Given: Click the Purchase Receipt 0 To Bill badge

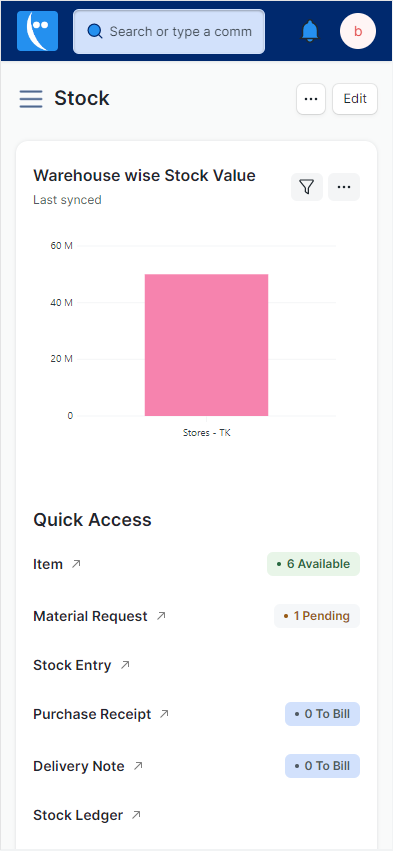Looking at the screenshot, I should (322, 714).
